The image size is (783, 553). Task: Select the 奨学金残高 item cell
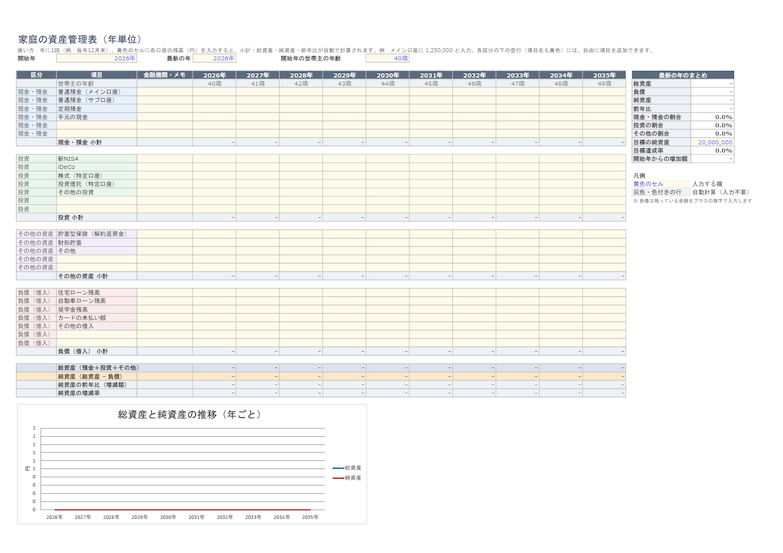[96, 309]
